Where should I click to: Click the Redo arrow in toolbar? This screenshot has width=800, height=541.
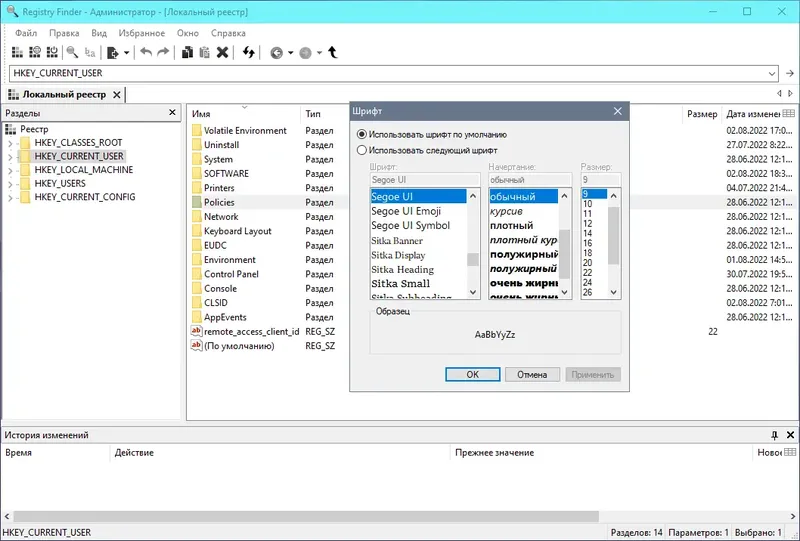tap(163, 52)
